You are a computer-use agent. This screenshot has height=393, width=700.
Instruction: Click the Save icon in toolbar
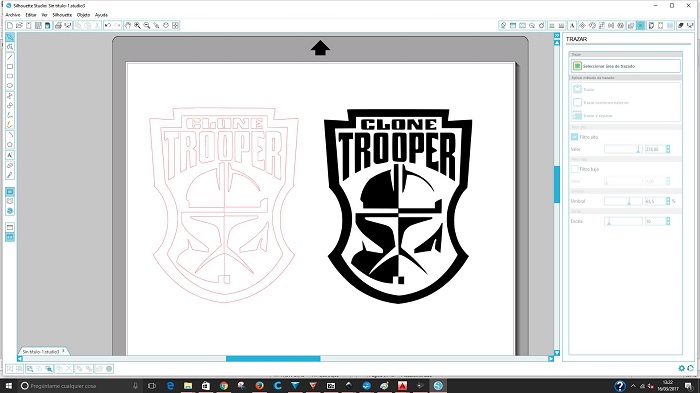click(x=38, y=25)
